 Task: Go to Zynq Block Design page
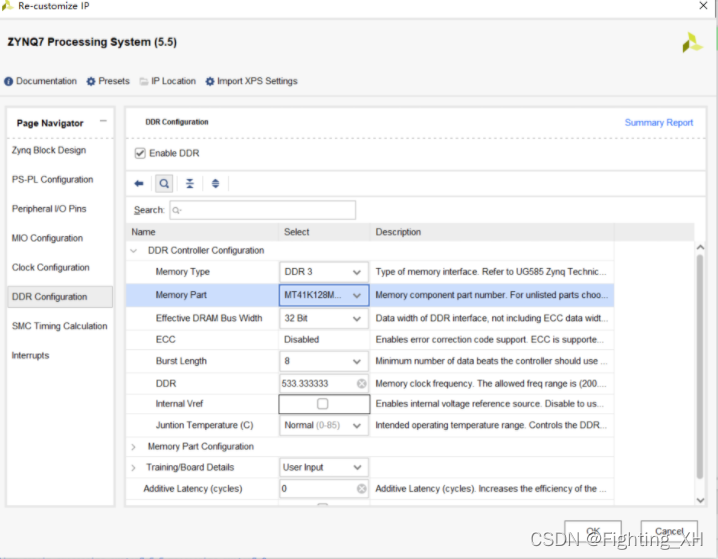49,150
